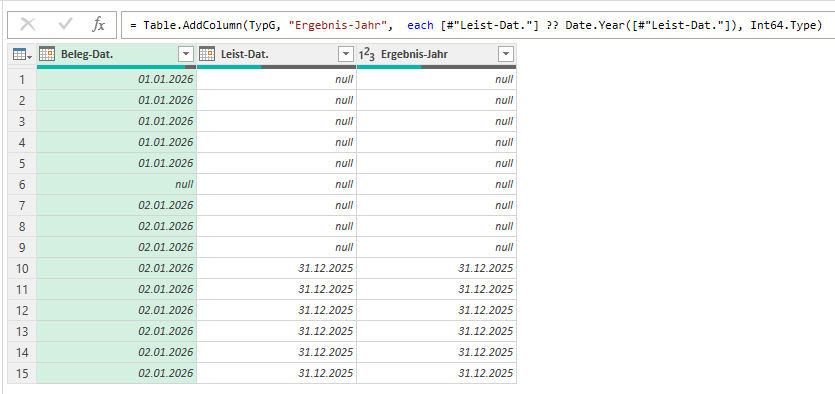Click Leist-Dat. cell 31.12.2025 in row 15
This screenshot has height=394, width=835.
pos(276,373)
